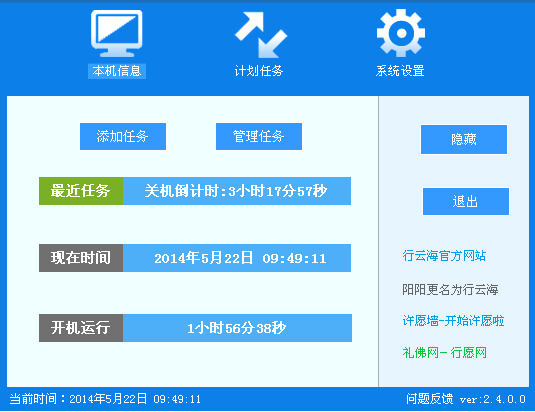This screenshot has height=412, width=535.
Task: Open the 计划任务 tab label
Action: [259, 71]
